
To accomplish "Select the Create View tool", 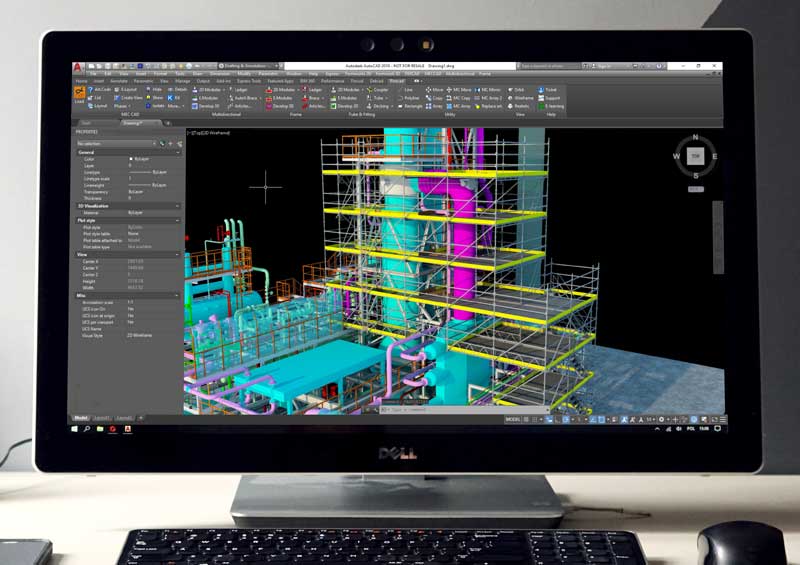I will click(128, 97).
